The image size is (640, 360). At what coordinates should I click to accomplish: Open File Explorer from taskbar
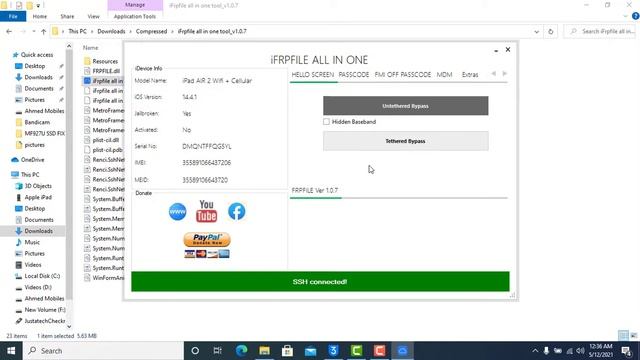[x=264, y=351]
